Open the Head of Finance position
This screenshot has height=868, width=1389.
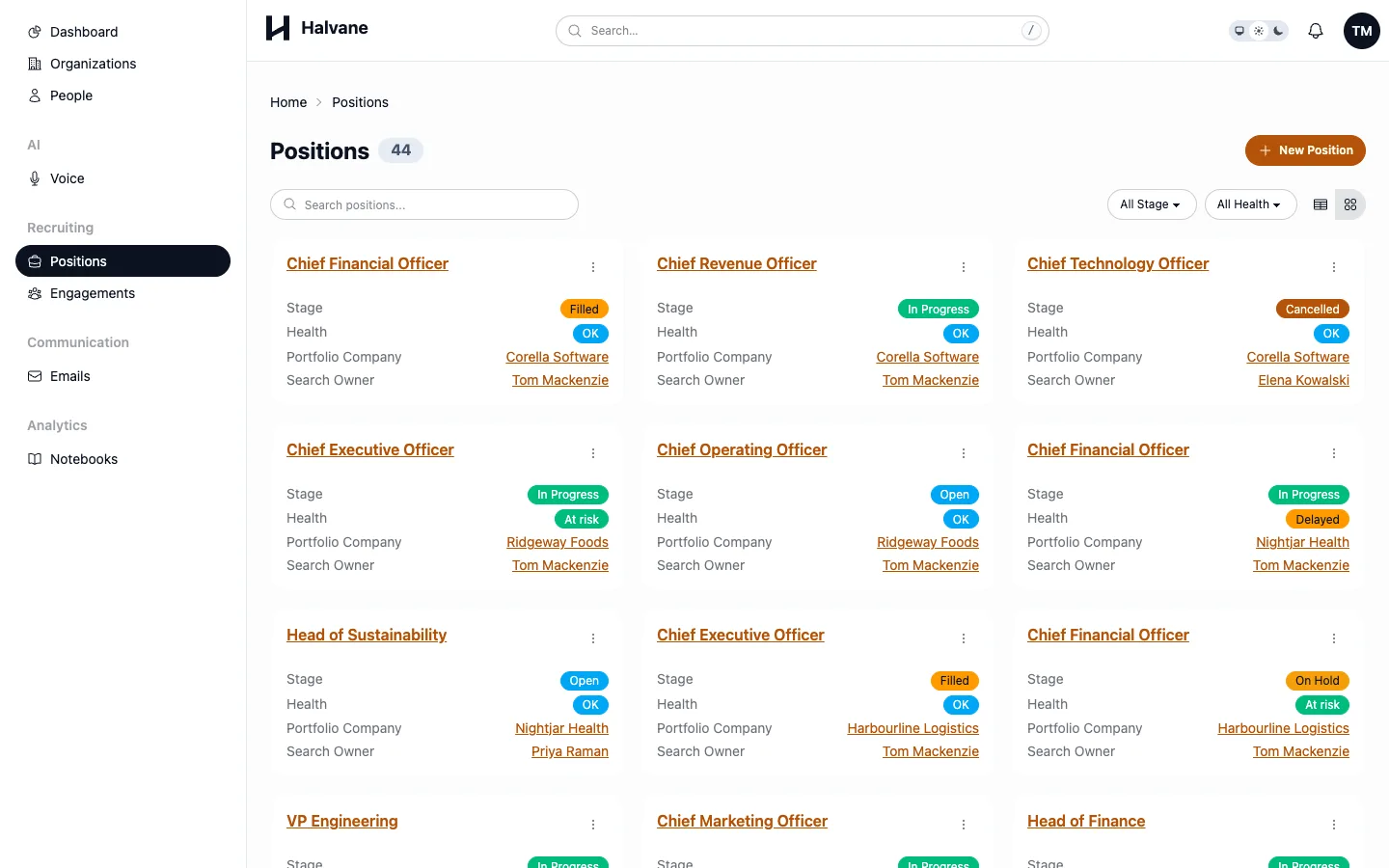coord(1086,821)
